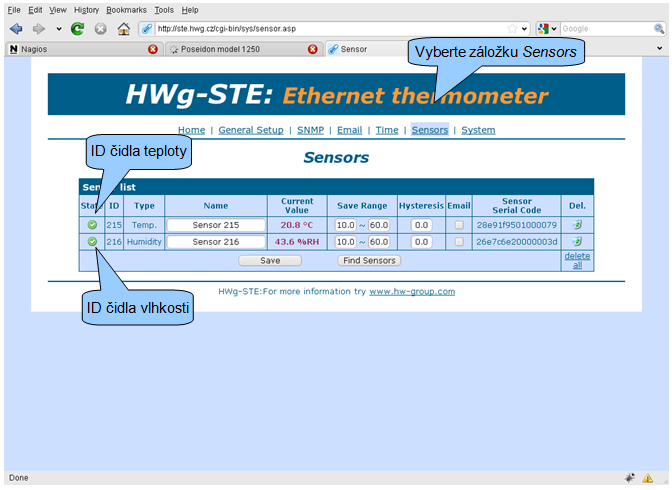672x490 pixels.
Task: Click the Sensor 216 name field
Action: tap(216, 242)
